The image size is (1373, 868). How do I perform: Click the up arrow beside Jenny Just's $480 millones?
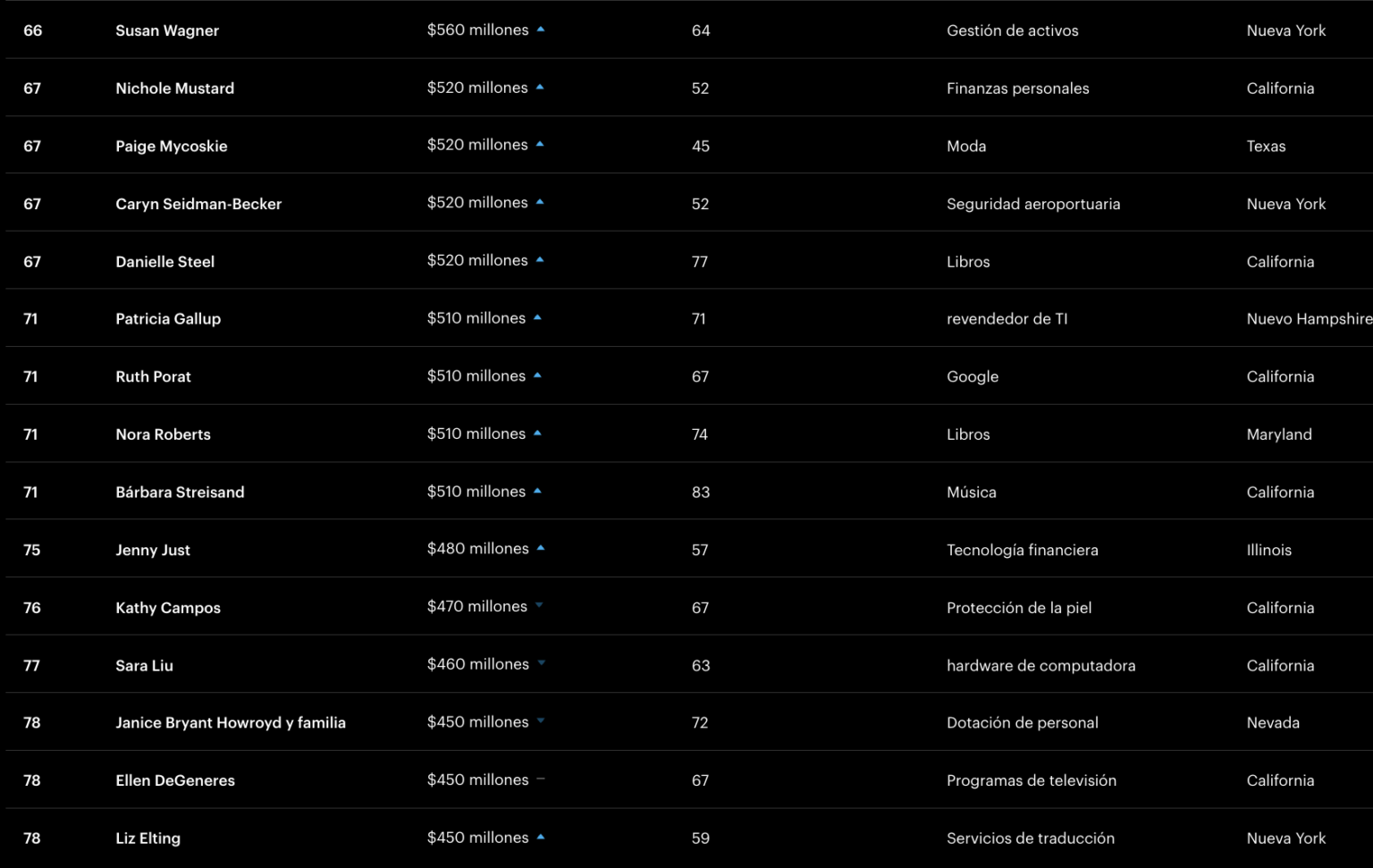[541, 548]
